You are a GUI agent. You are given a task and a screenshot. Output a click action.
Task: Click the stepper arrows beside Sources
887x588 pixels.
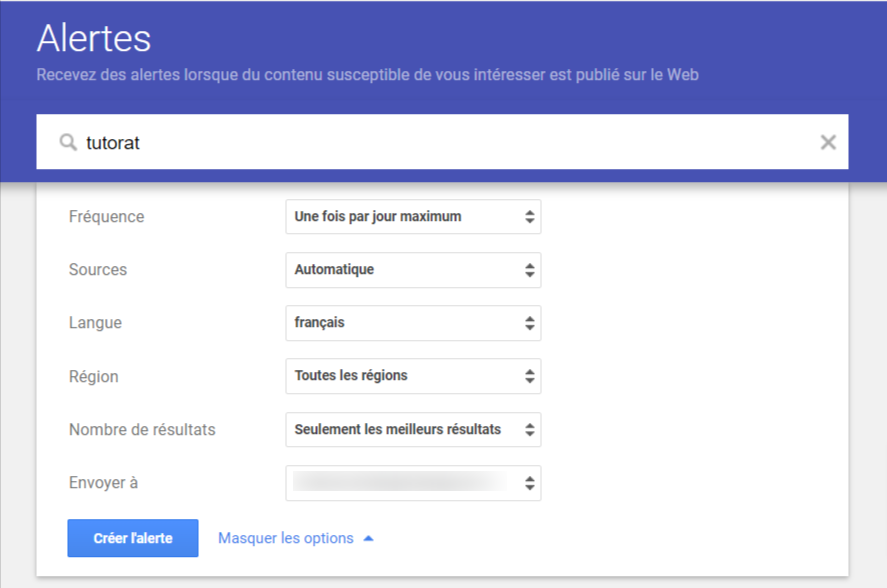529,270
